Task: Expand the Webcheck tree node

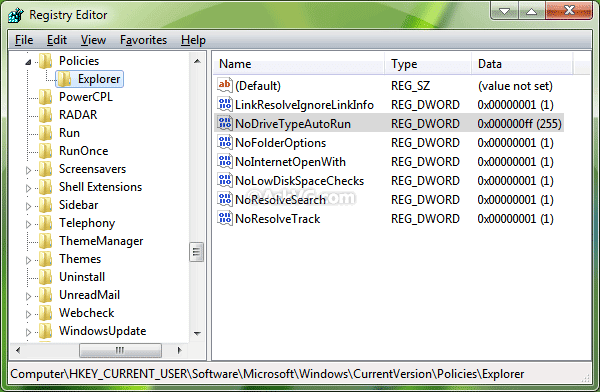Action: [28, 314]
